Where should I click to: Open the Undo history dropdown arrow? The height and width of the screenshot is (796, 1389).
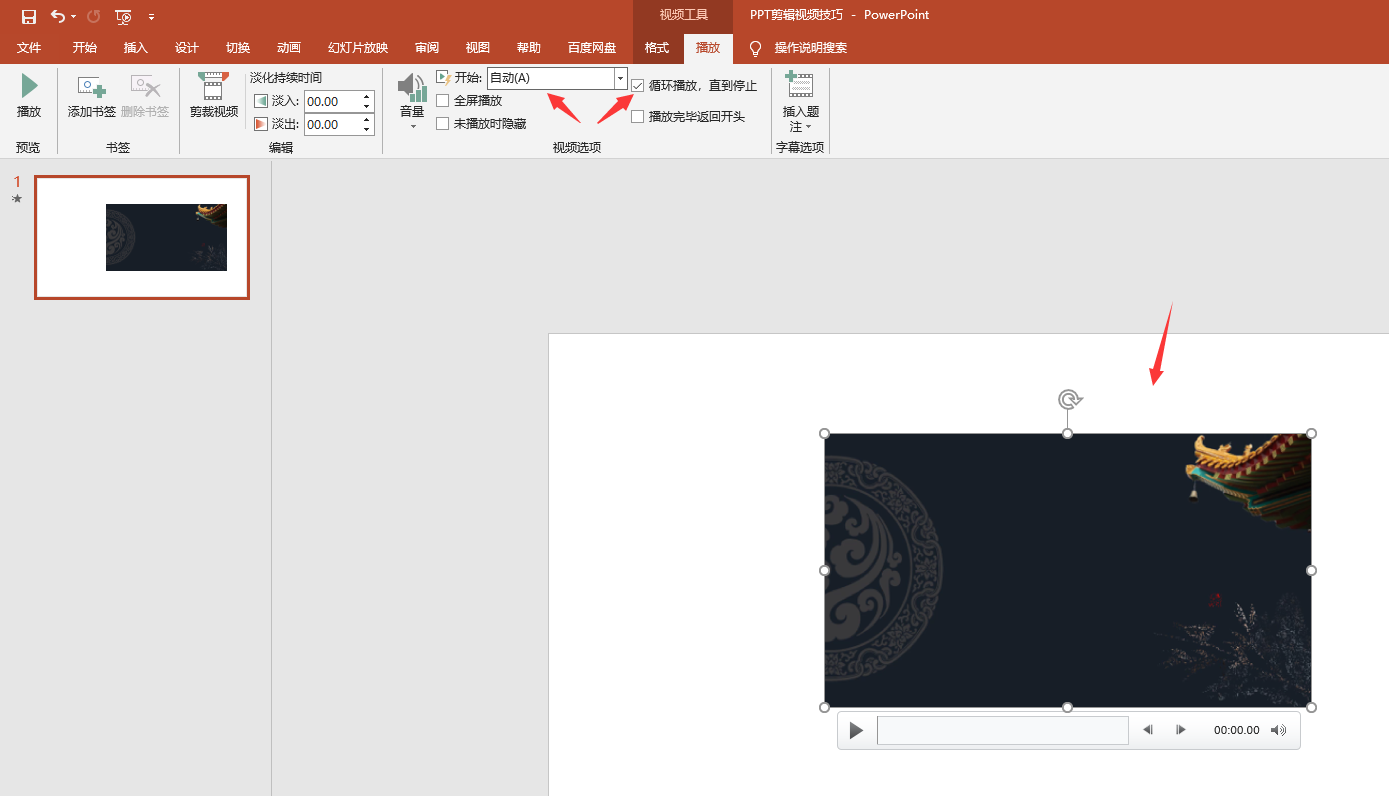pos(74,17)
